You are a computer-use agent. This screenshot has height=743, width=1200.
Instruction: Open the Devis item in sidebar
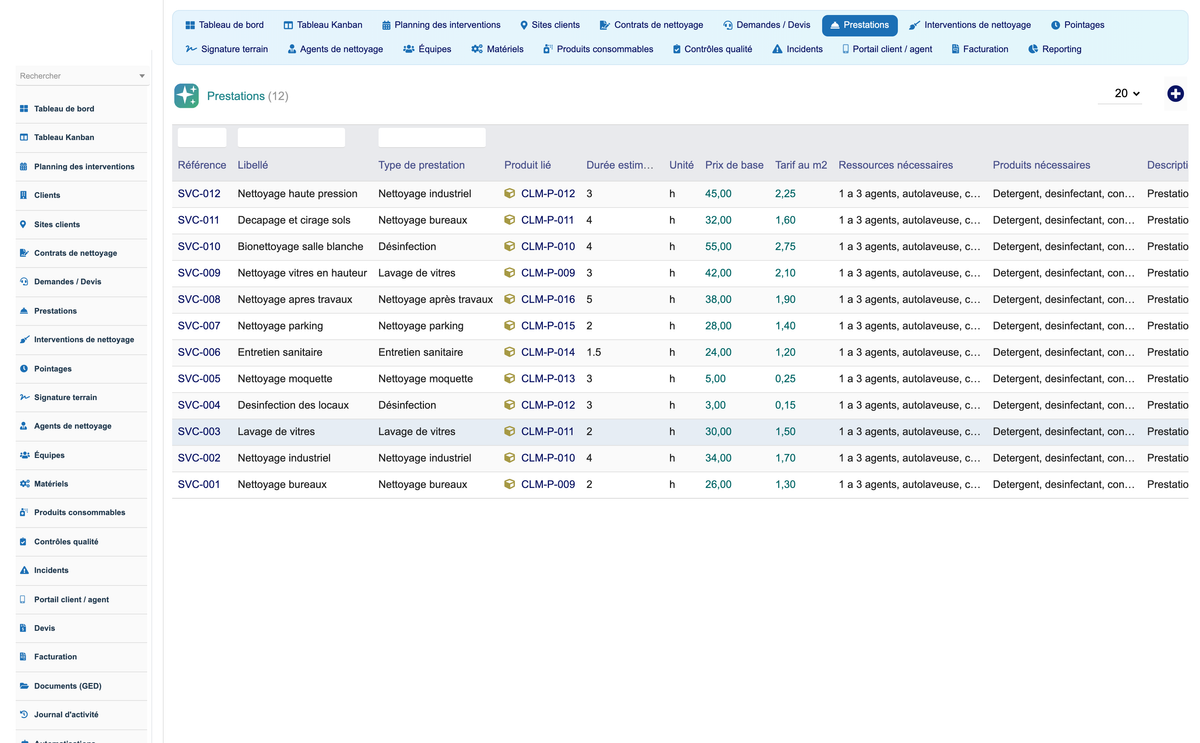click(44, 628)
